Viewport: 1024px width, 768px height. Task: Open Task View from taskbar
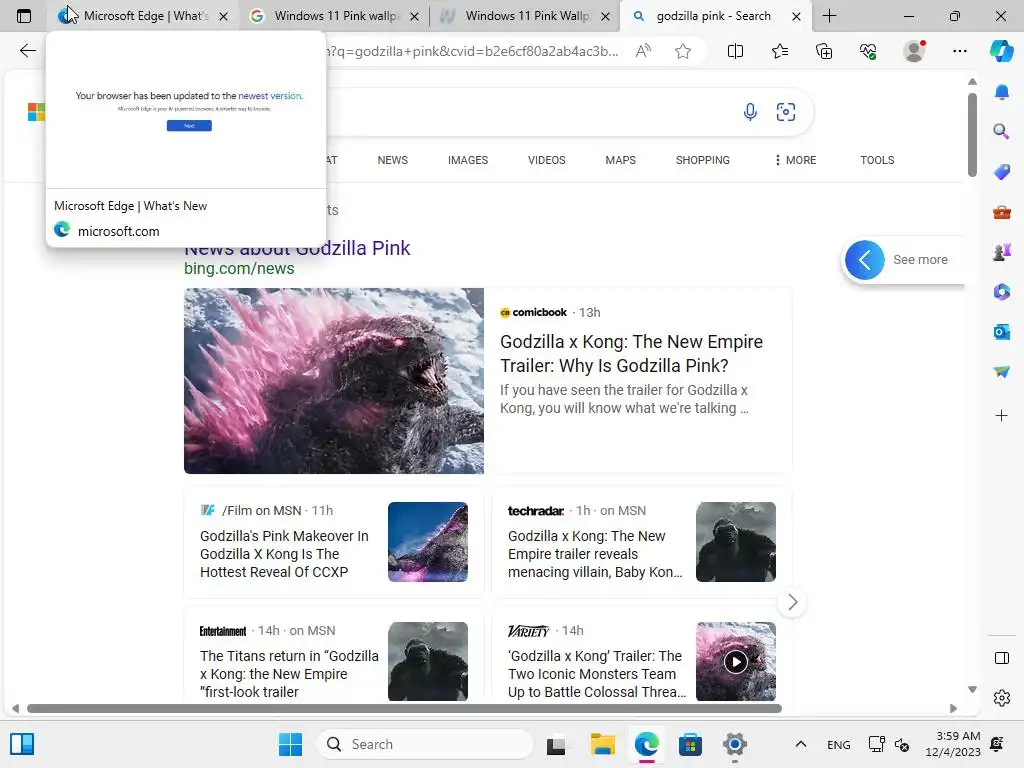click(556, 744)
